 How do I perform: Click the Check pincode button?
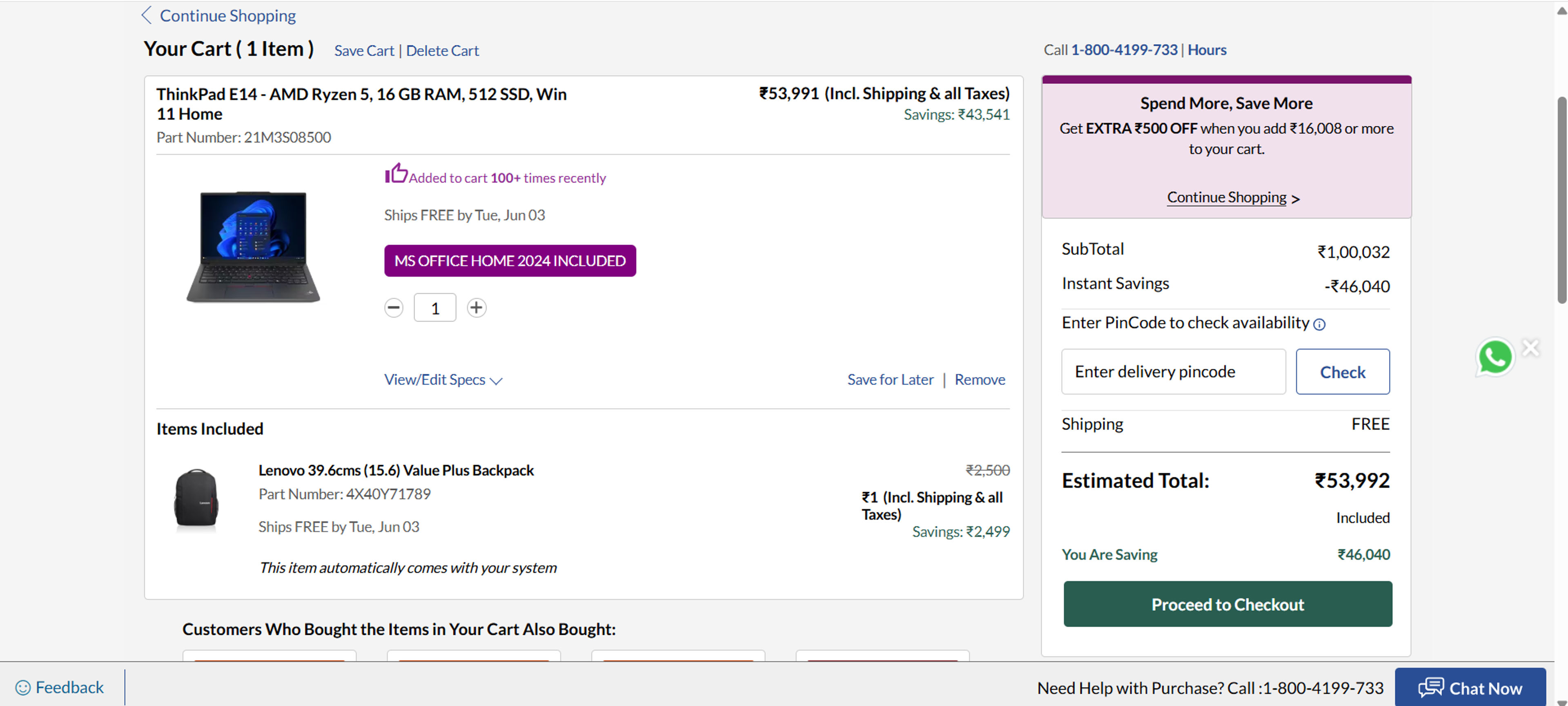(1342, 371)
